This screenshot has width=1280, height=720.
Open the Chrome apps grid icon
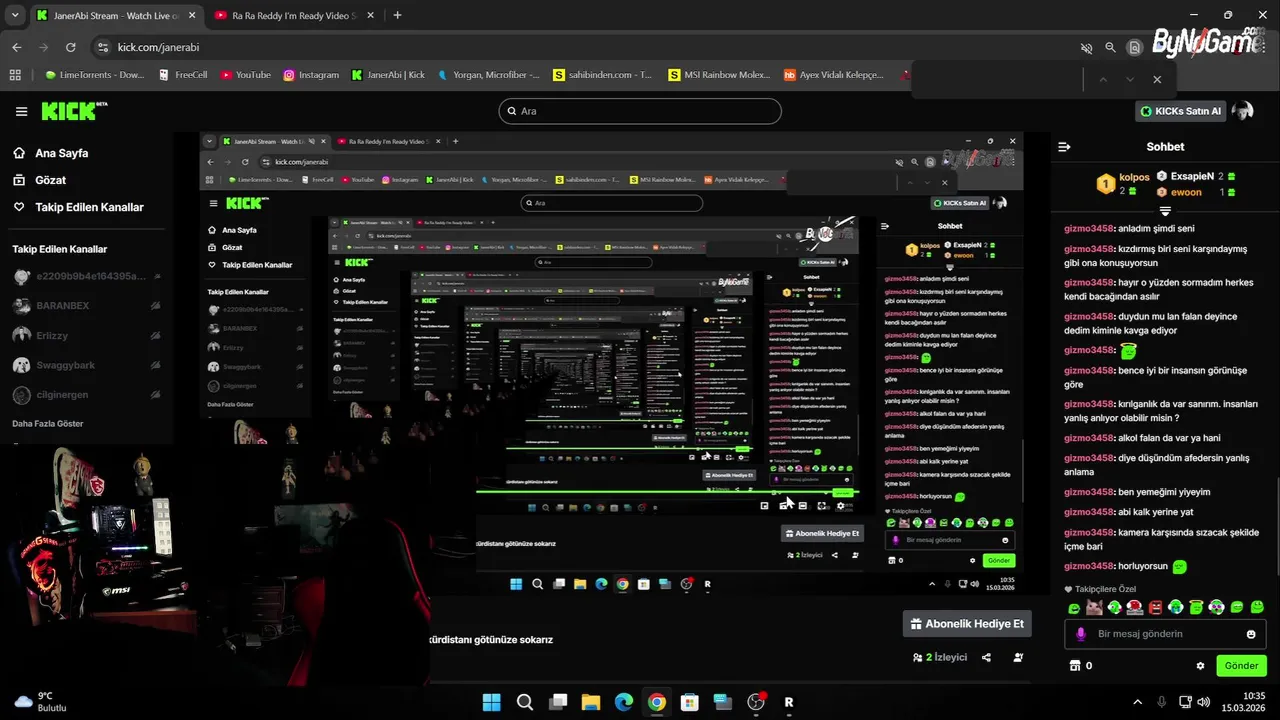pos(15,75)
